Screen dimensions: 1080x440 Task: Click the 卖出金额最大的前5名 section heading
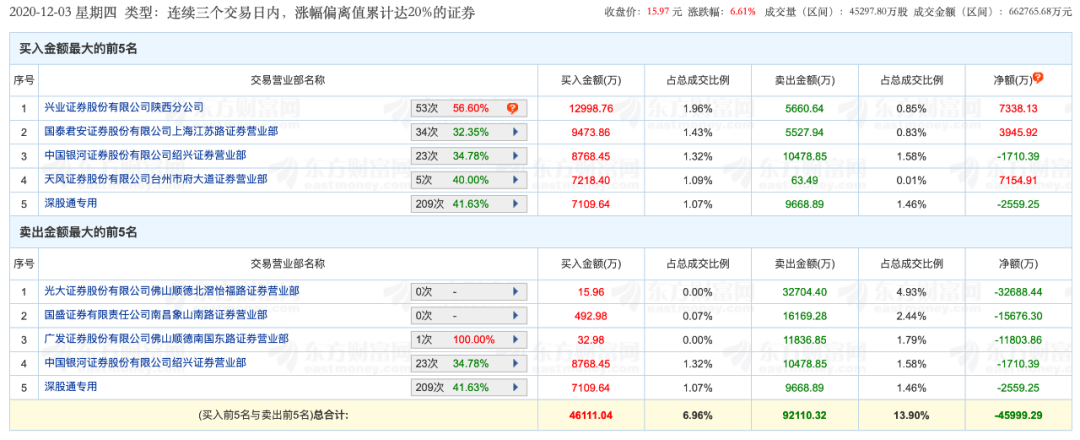[78, 233]
